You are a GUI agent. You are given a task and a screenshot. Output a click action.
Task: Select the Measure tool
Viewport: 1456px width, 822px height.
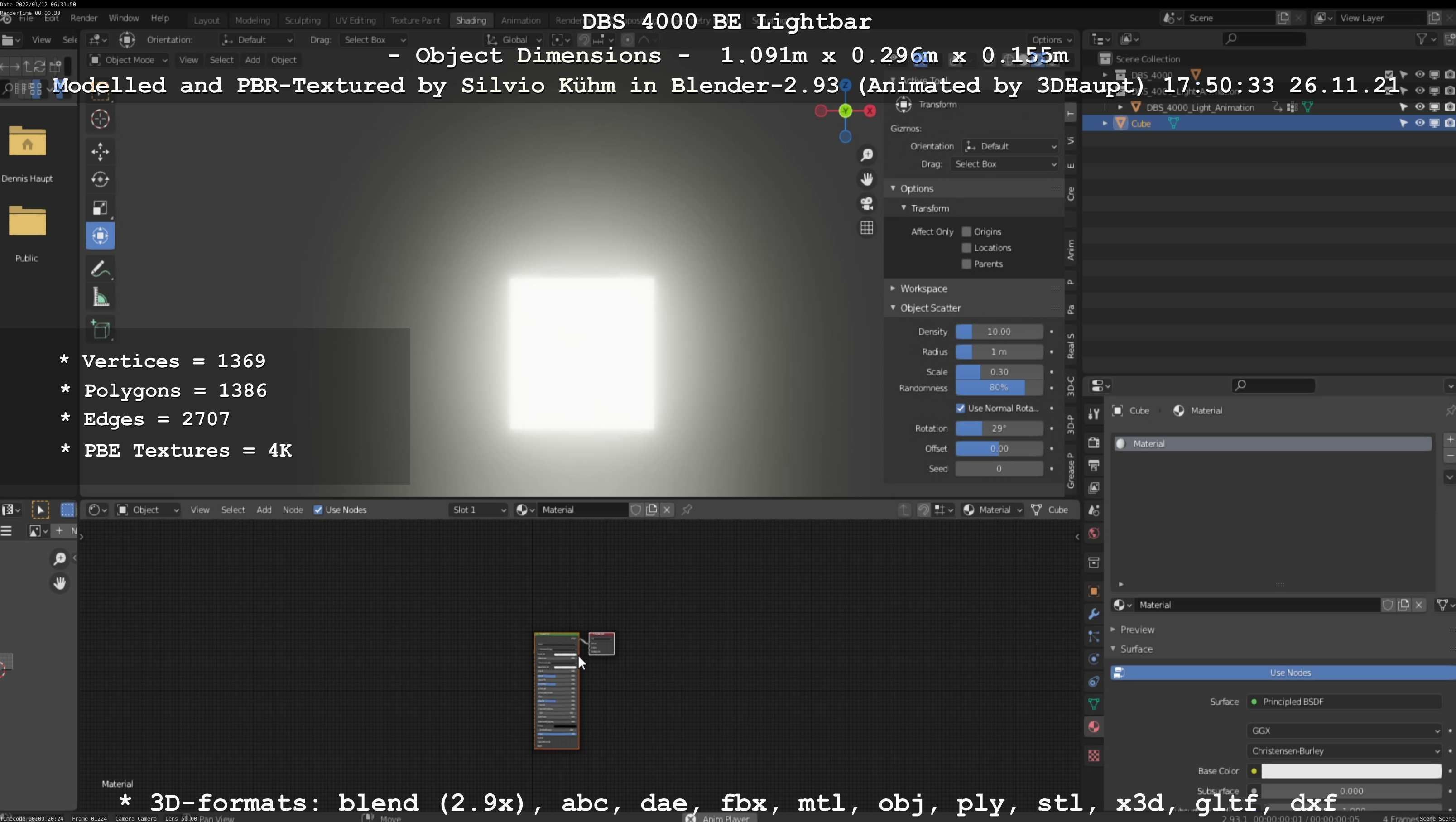pyautogui.click(x=100, y=297)
